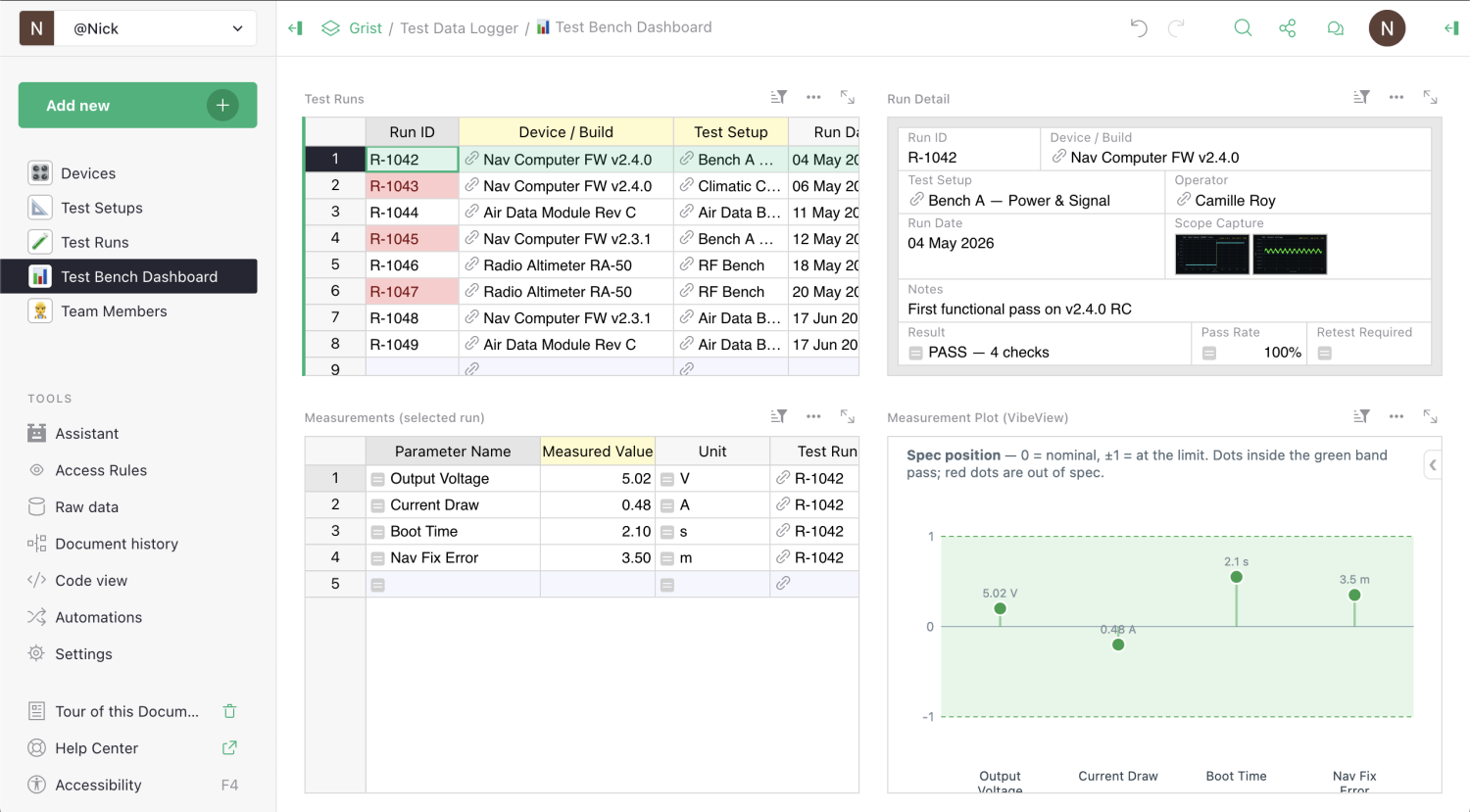Open Tour of this Document
Image resolution: width=1470 pixels, height=812 pixels.
pyautogui.click(x=126, y=711)
